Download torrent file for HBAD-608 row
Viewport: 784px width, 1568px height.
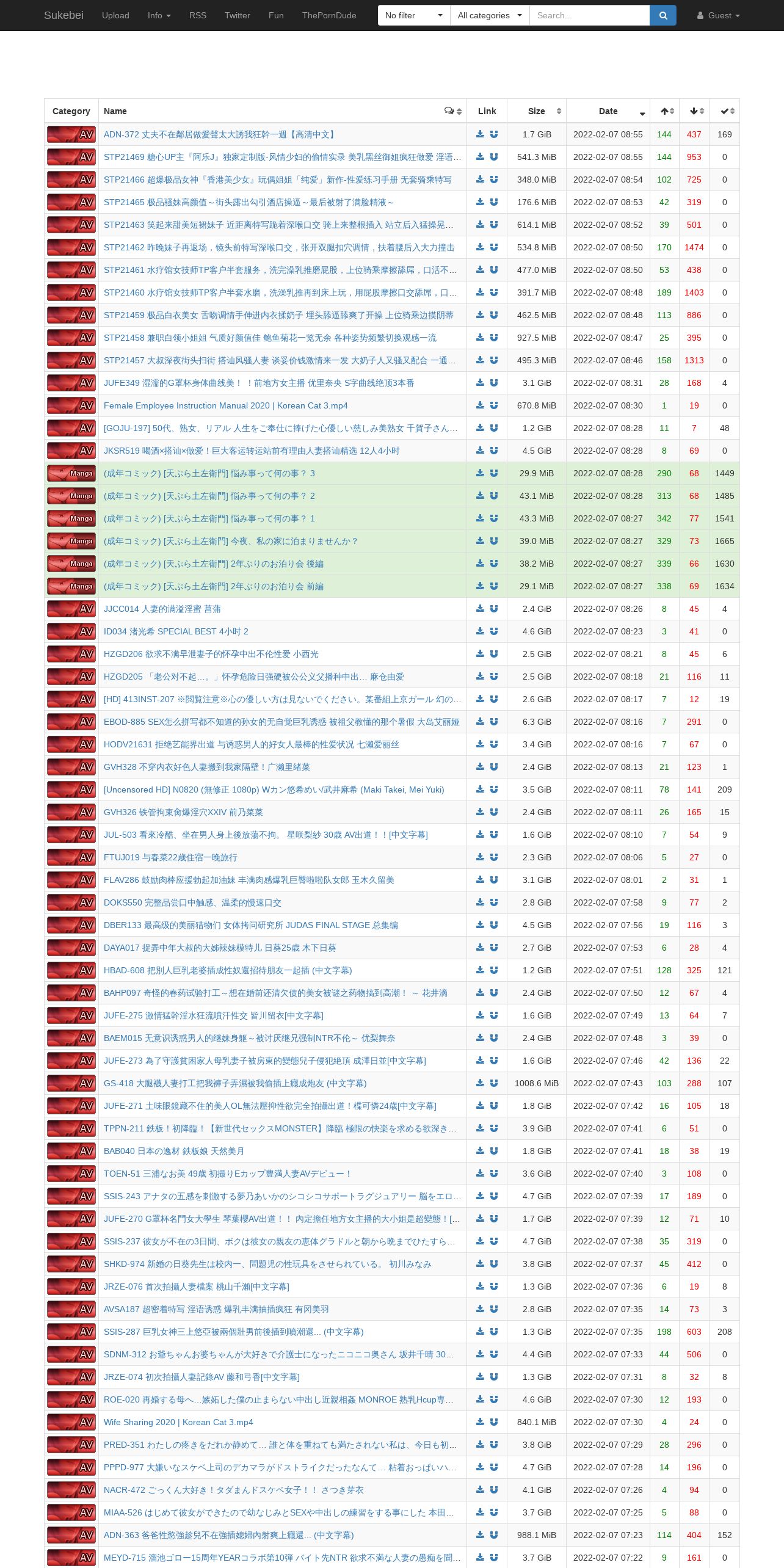480,970
